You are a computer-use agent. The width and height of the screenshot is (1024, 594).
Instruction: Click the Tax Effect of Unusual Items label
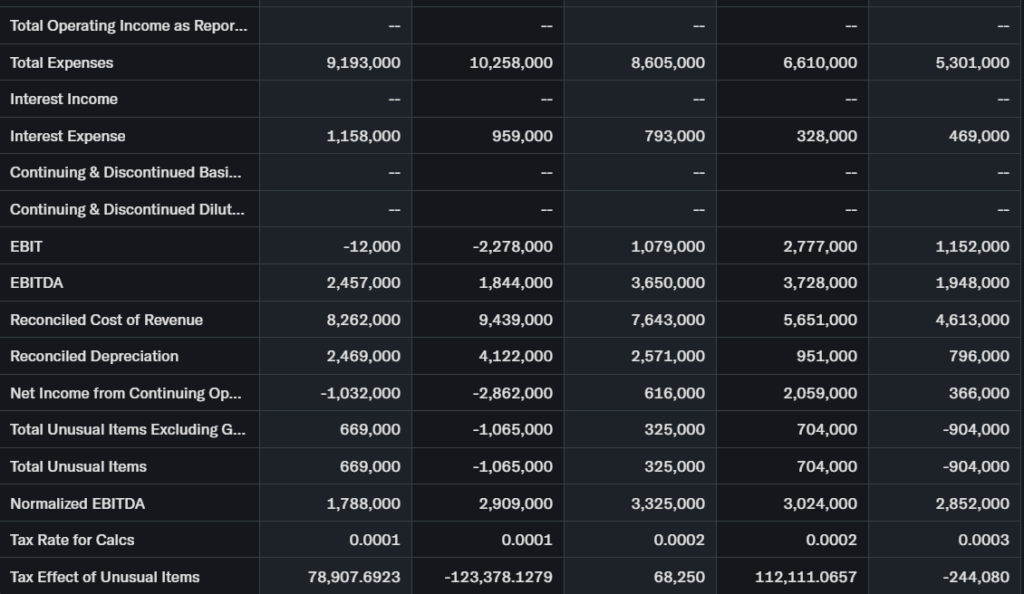[105, 577]
